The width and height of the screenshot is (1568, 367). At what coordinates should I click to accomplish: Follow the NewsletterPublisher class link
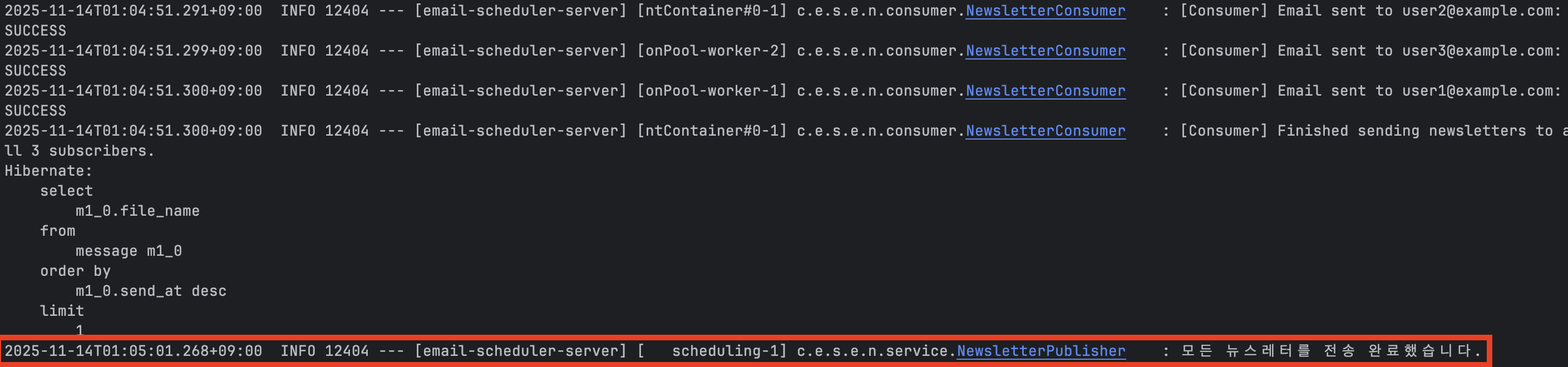1041,351
